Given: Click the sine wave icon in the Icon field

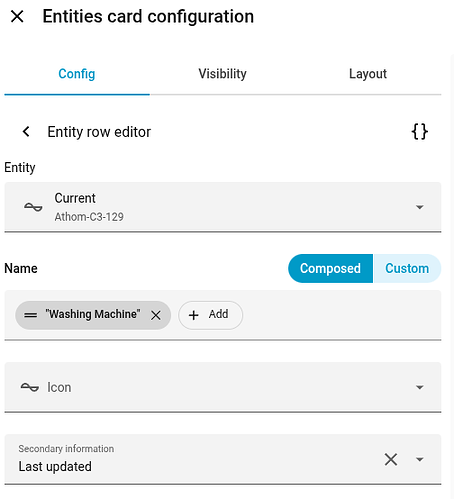Looking at the screenshot, I should point(30,387).
